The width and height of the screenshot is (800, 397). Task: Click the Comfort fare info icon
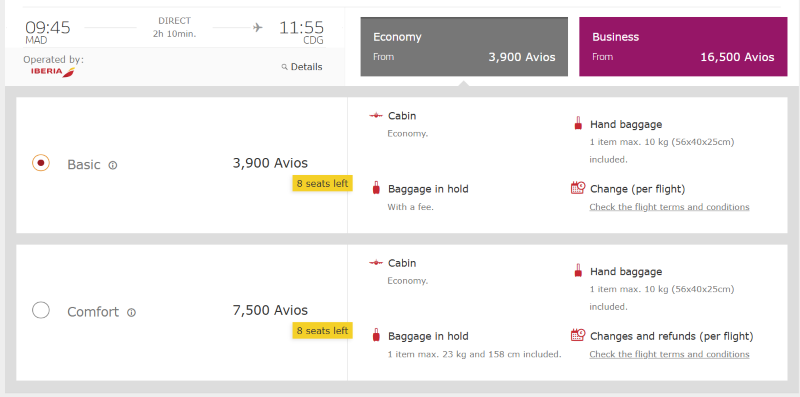tap(131, 312)
